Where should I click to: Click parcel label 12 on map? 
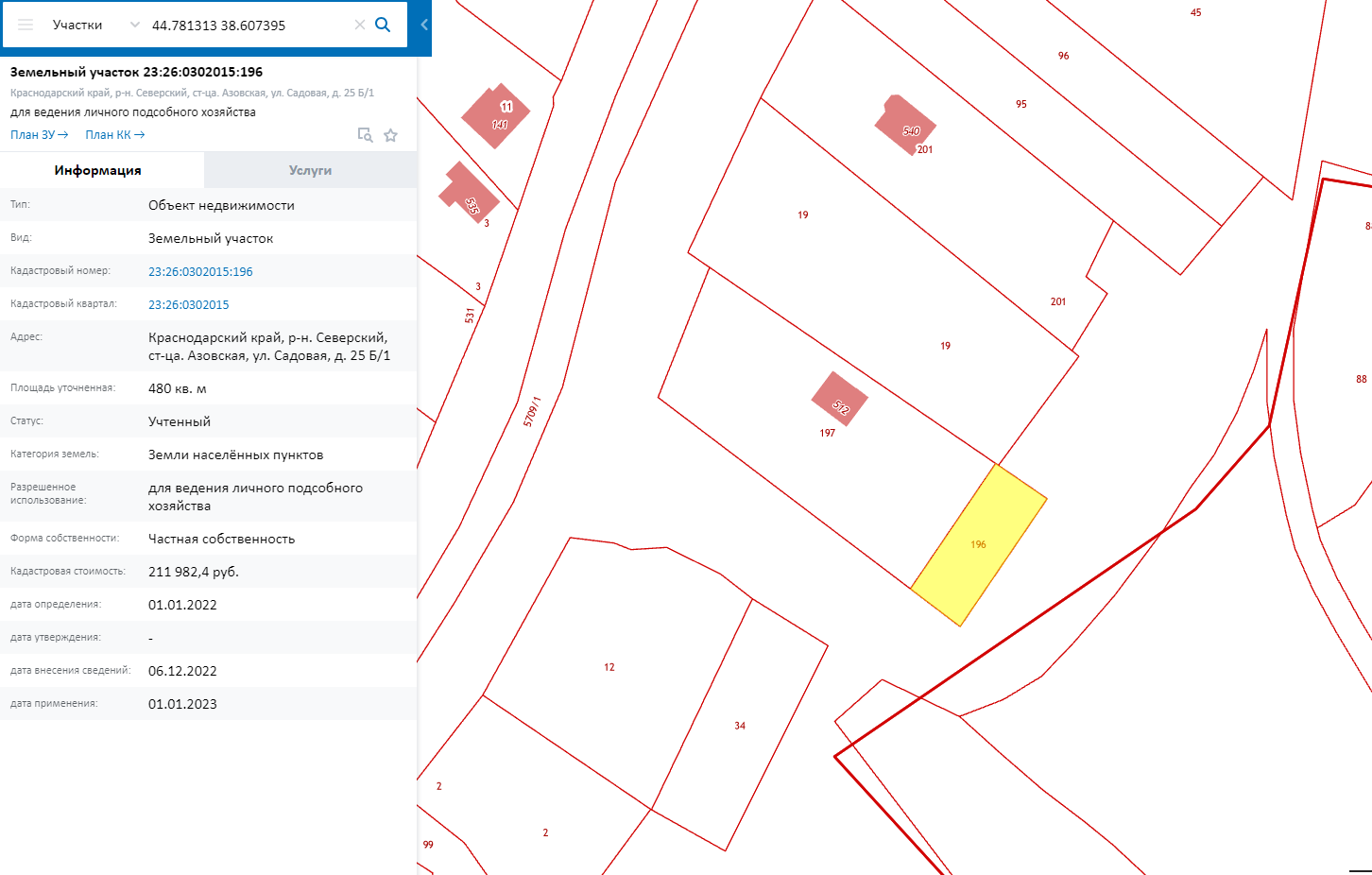[x=609, y=667]
